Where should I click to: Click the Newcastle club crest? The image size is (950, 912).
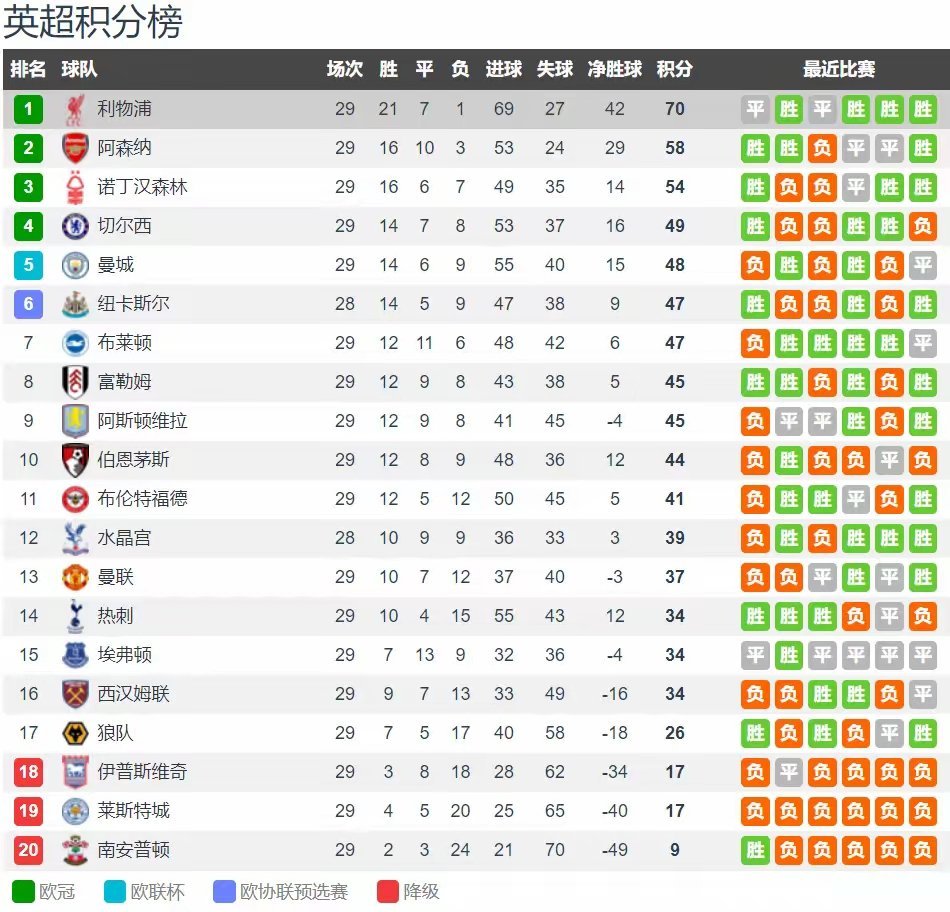point(75,304)
